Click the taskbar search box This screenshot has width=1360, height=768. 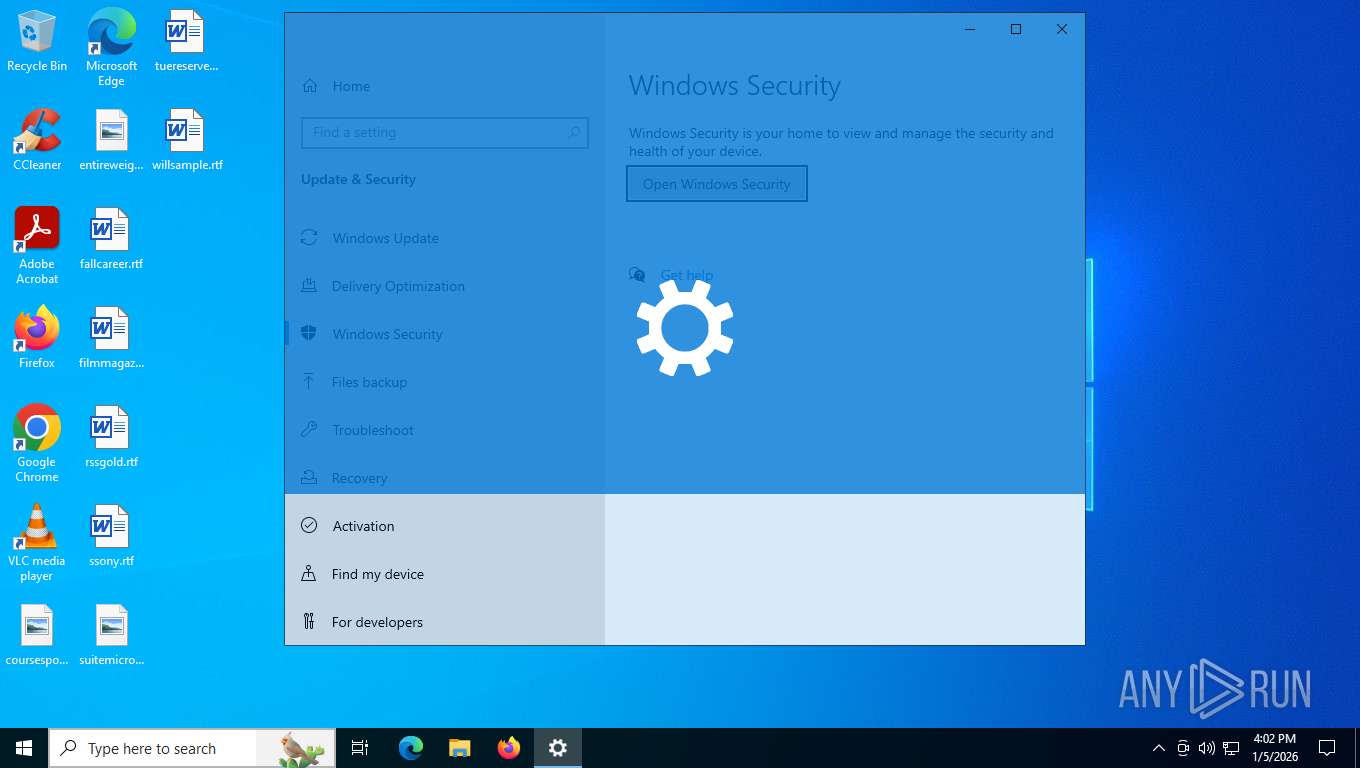point(192,748)
